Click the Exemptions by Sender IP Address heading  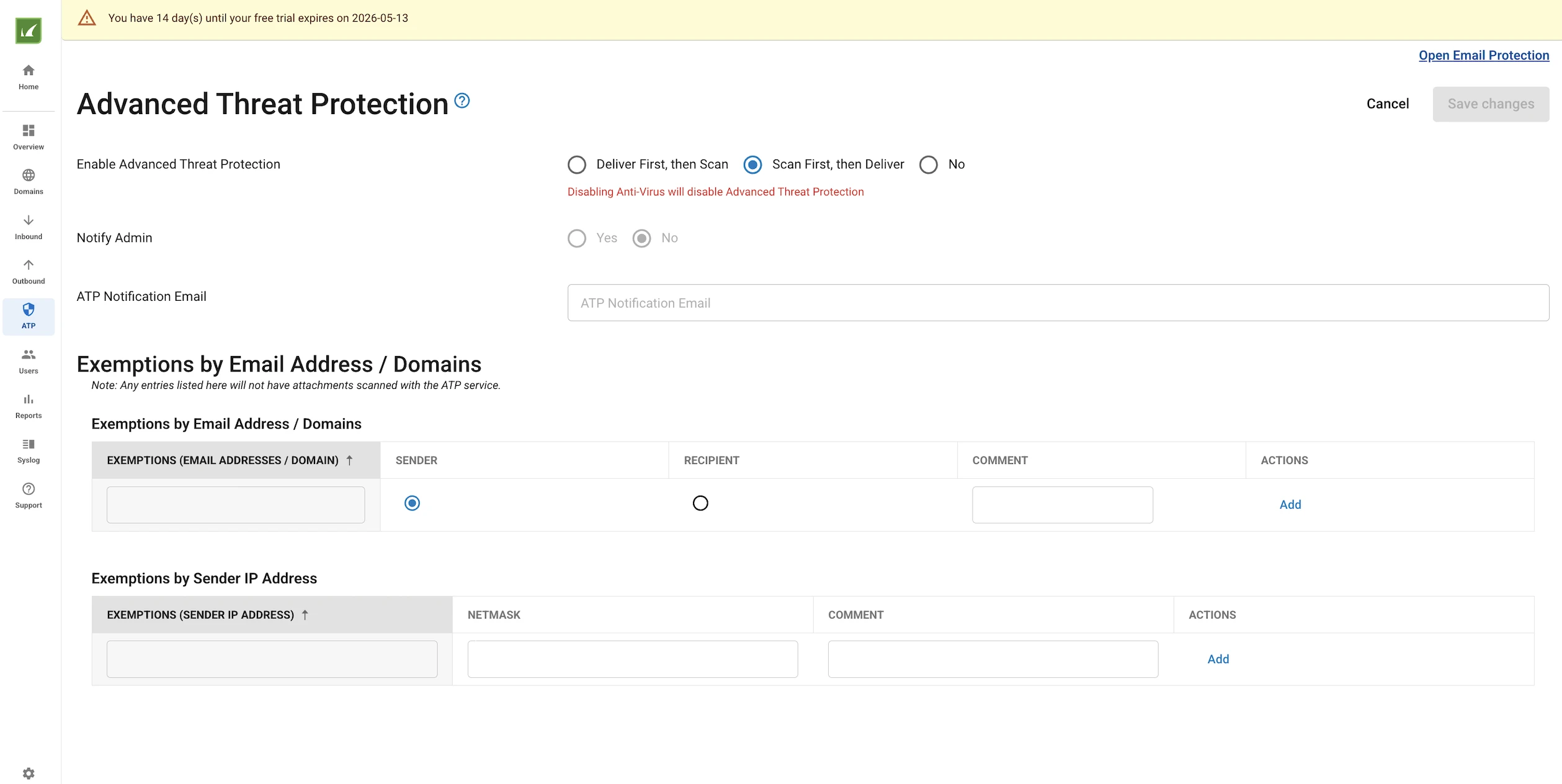point(204,578)
